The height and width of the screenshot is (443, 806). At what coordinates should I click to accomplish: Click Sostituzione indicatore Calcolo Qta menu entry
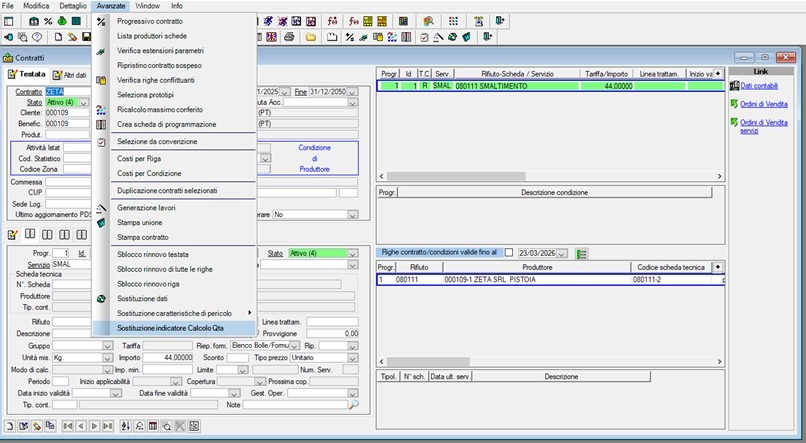coord(171,328)
